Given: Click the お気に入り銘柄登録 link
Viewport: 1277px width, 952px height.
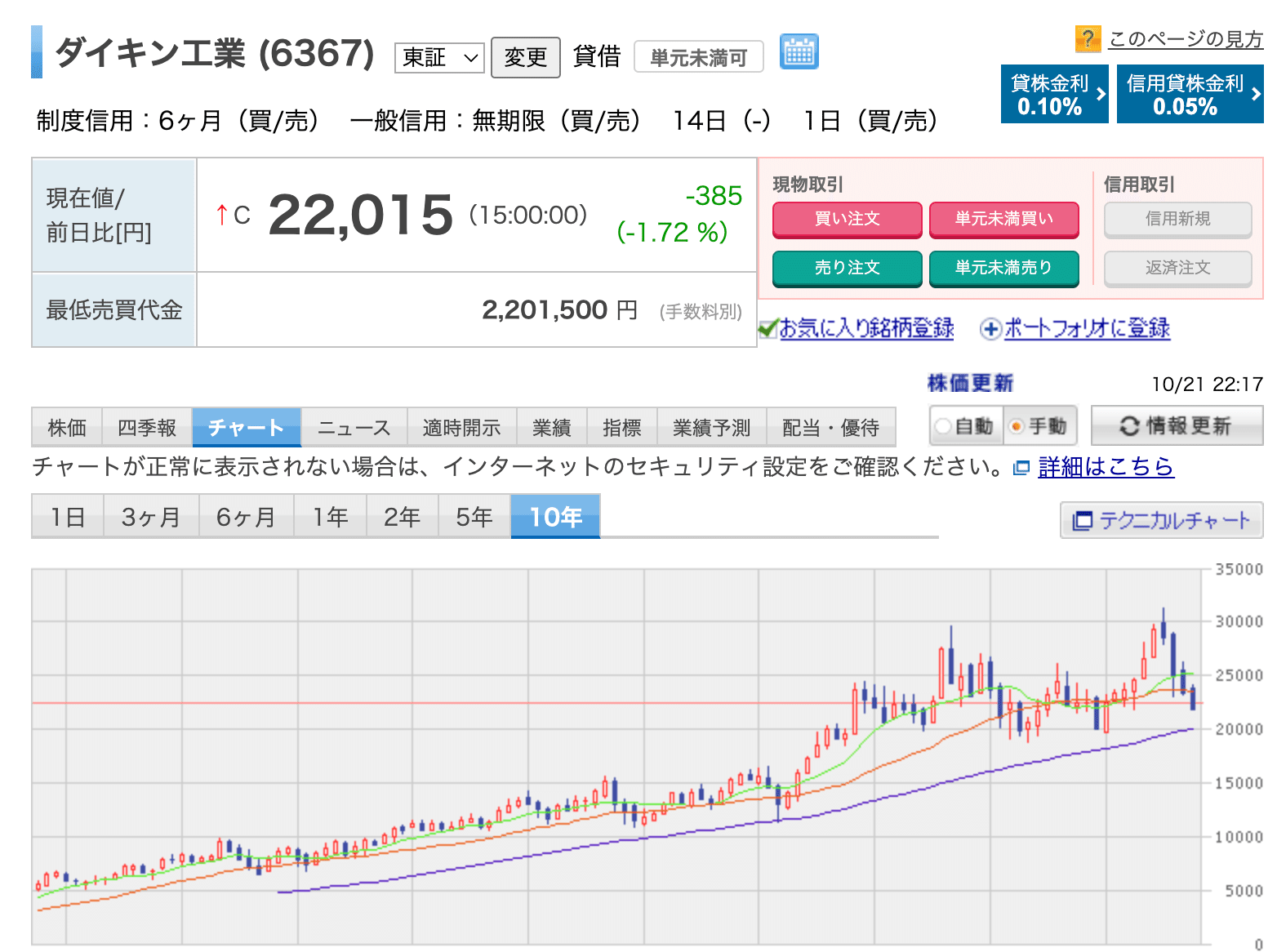Looking at the screenshot, I should [867, 328].
